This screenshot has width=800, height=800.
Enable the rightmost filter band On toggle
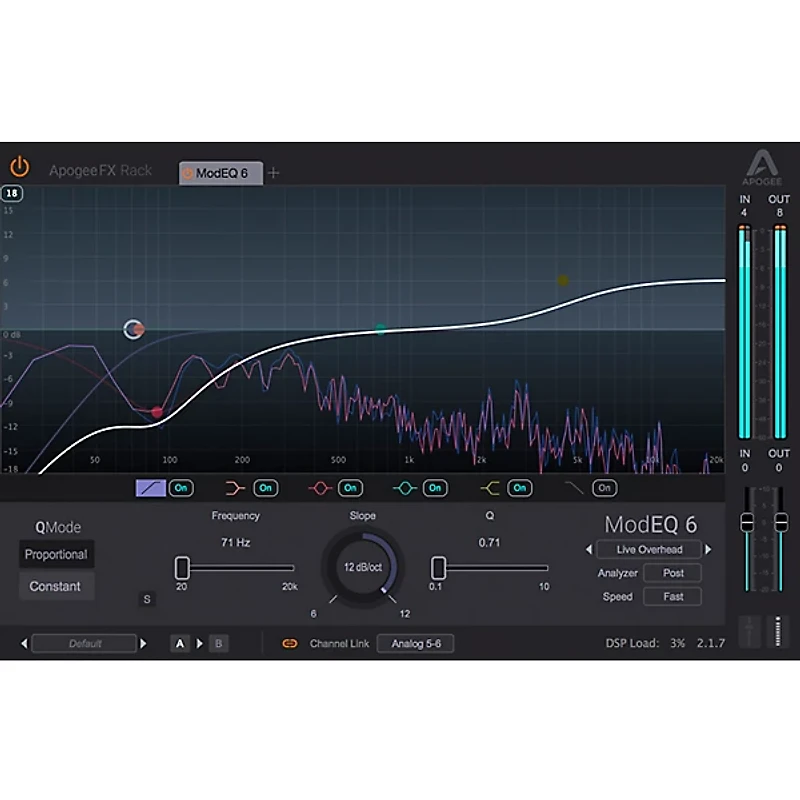point(603,487)
